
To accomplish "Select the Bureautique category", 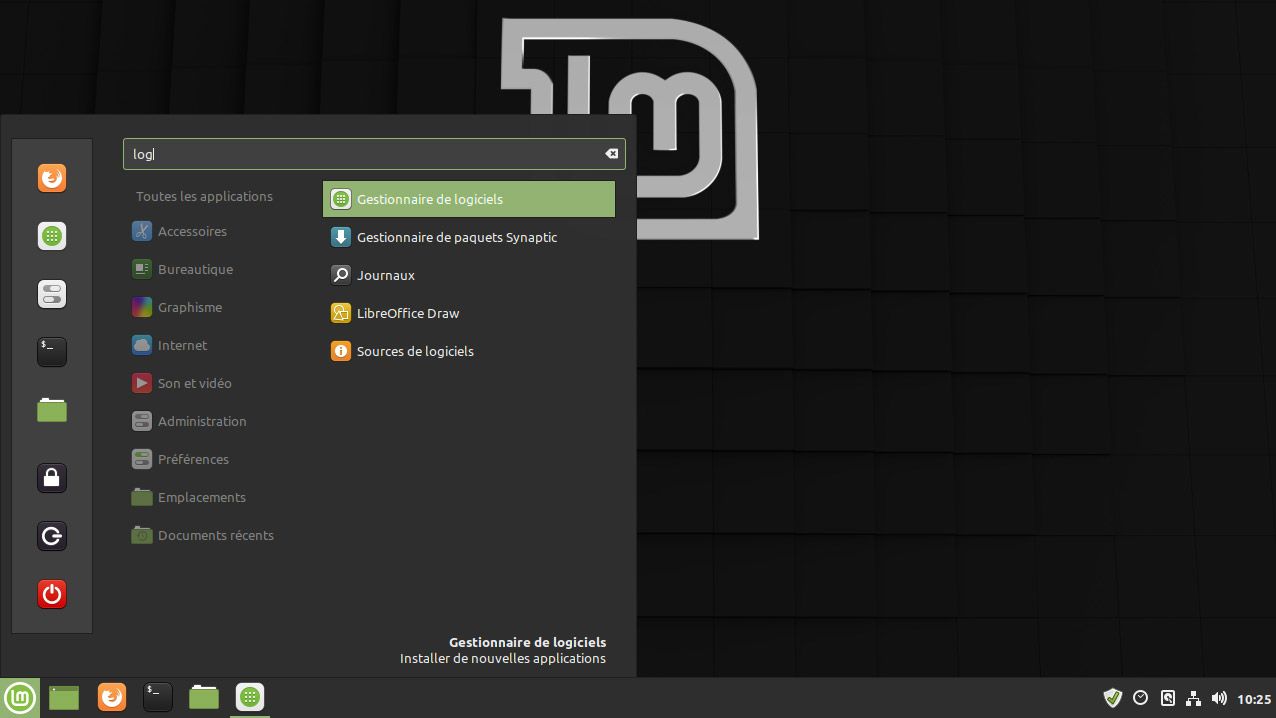I will click(x=195, y=269).
